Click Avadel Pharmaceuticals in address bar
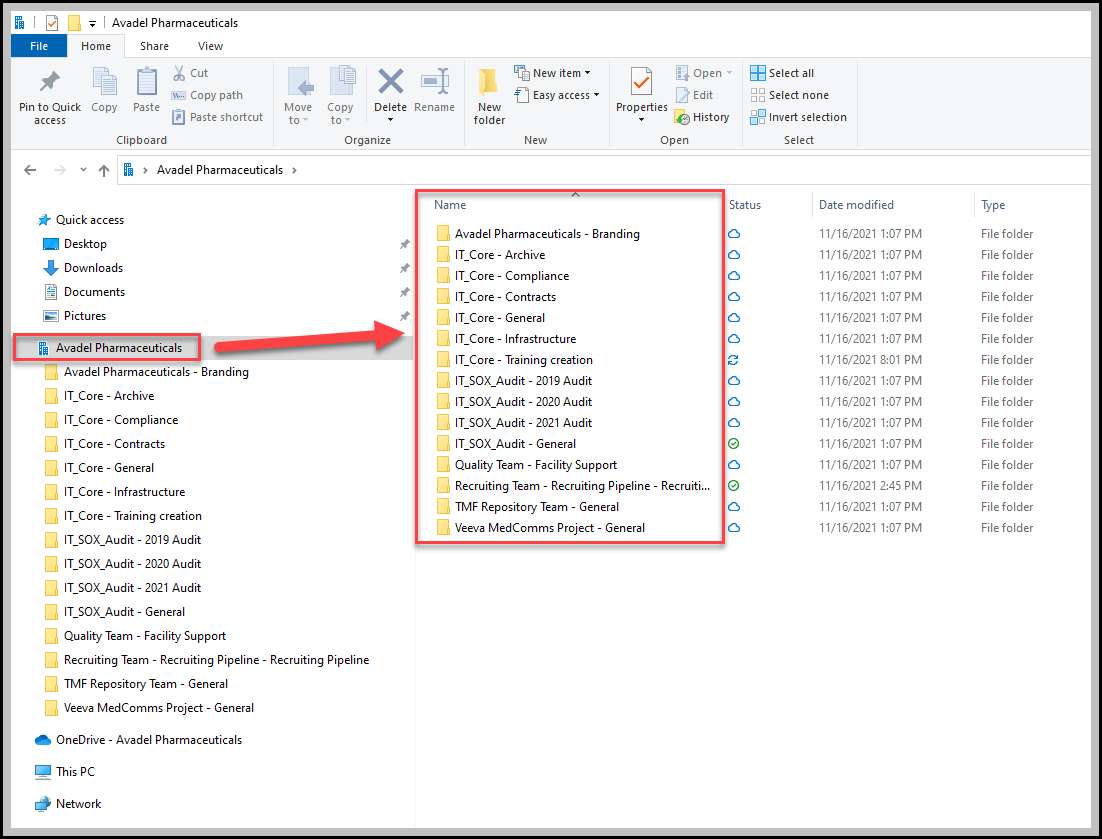The image size is (1102, 839). [219, 170]
